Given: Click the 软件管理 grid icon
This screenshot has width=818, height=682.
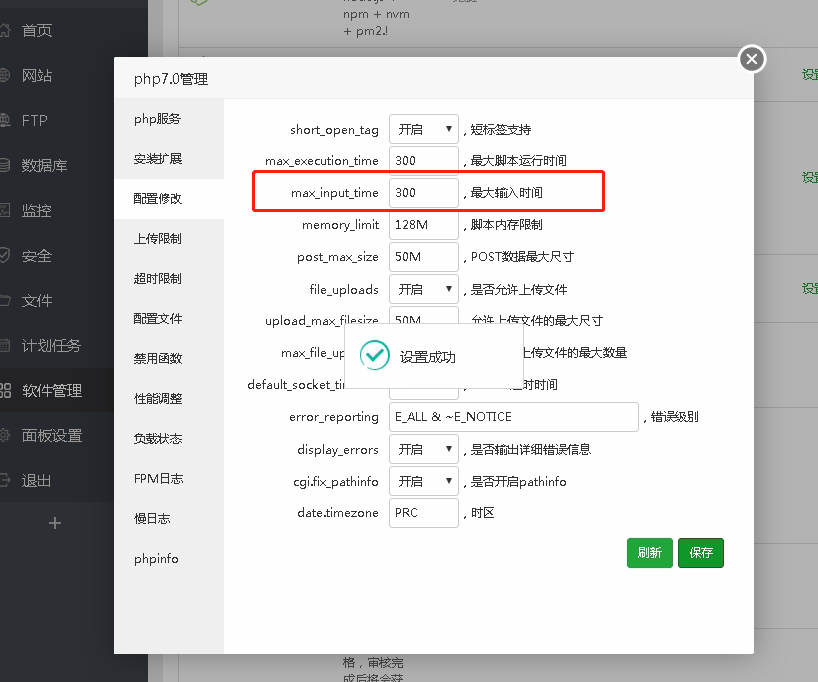Looking at the screenshot, I should 5,390.
